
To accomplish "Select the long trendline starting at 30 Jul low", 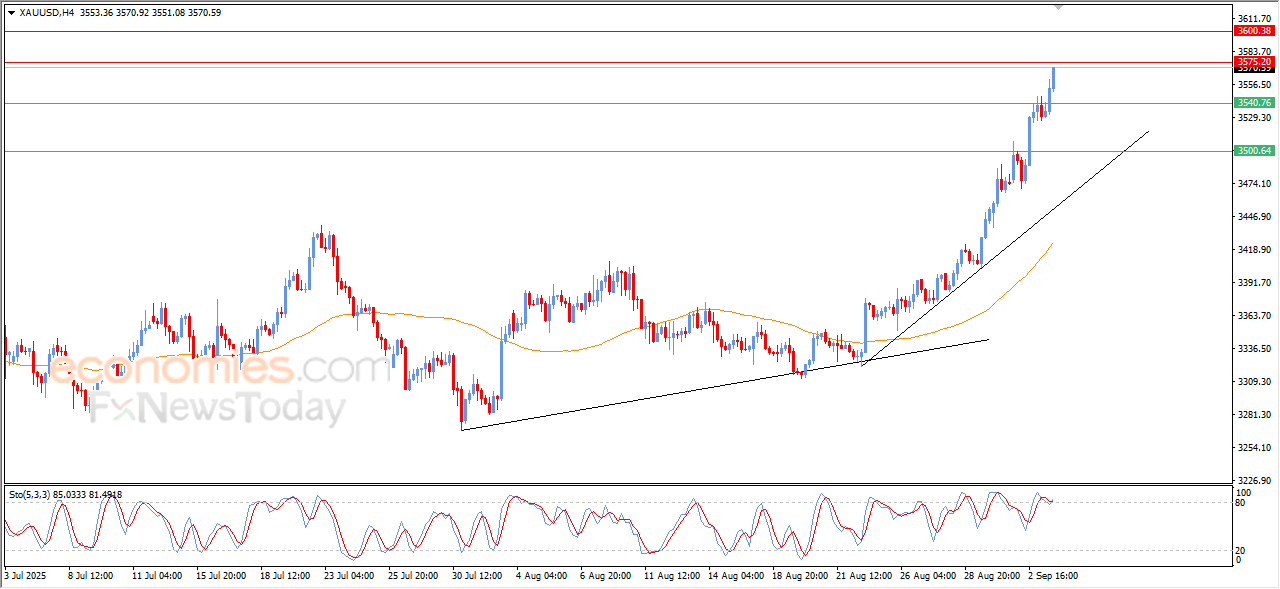I will click(x=725, y=385).
